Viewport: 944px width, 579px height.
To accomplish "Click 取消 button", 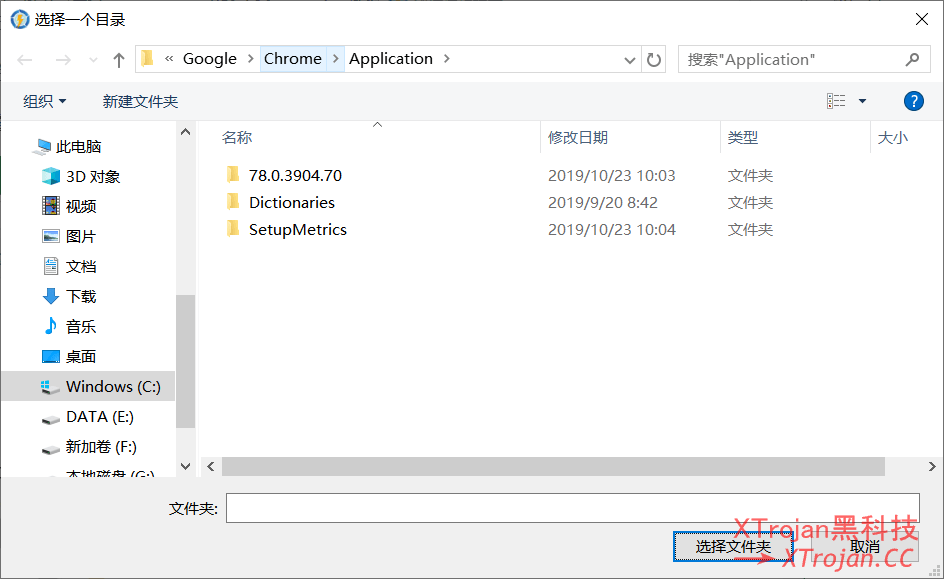I will point(865,546).
